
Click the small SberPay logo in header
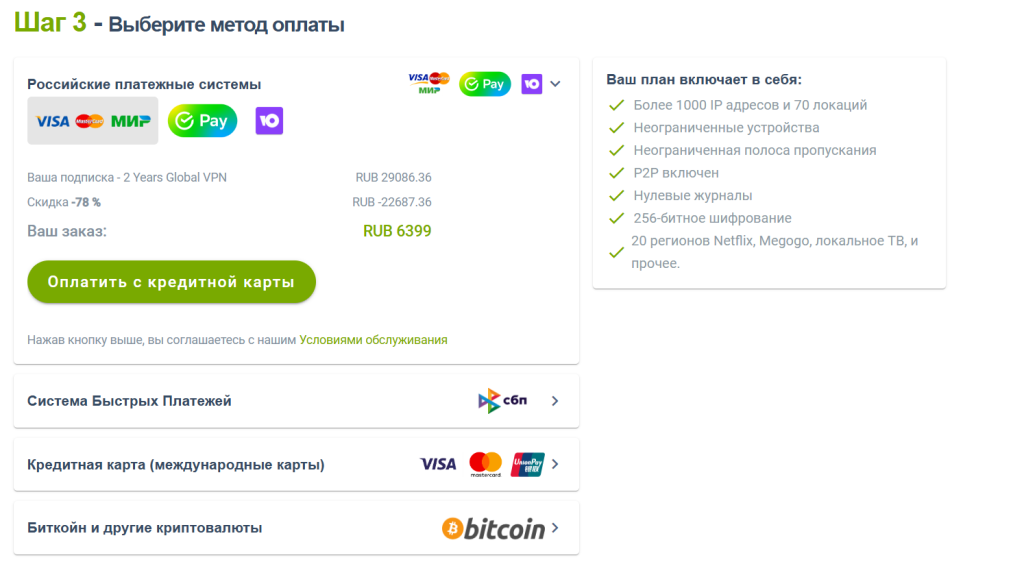click(x=485, y=84)
